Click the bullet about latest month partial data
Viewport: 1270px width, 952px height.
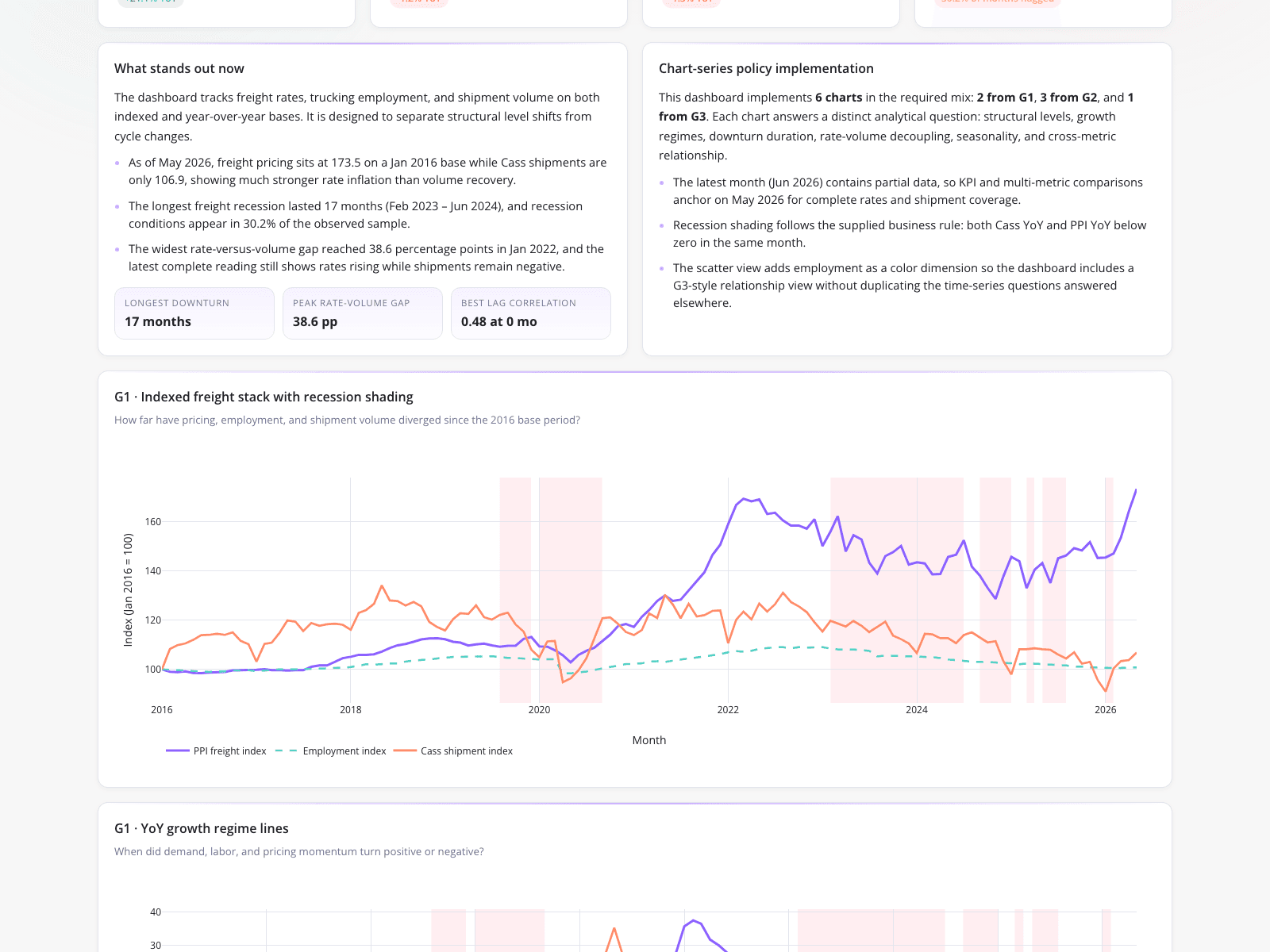coord(908,191)
